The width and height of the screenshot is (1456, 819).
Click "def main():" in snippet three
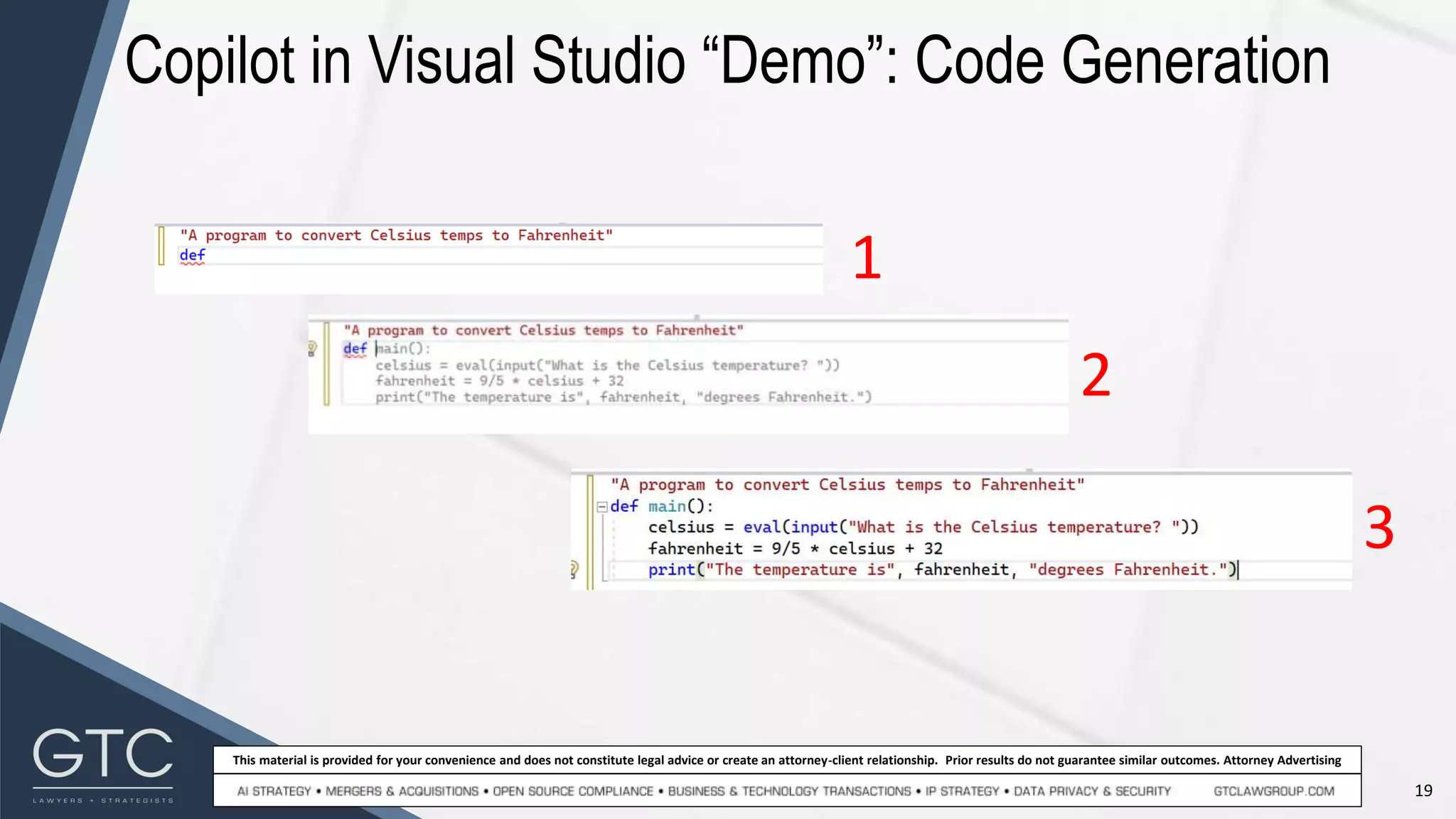click(x=662, y=506)
